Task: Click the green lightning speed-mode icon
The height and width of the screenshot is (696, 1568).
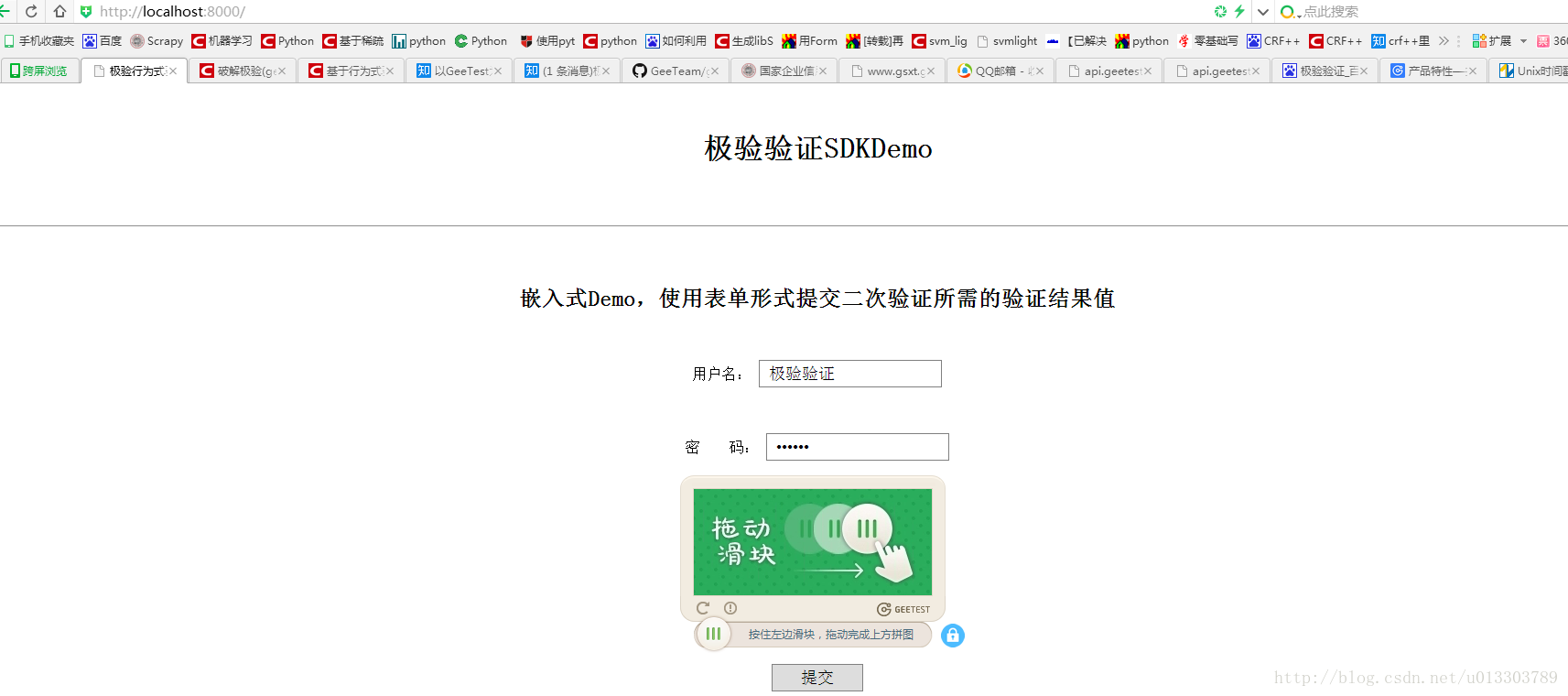Action: (x=1239, y=12)
